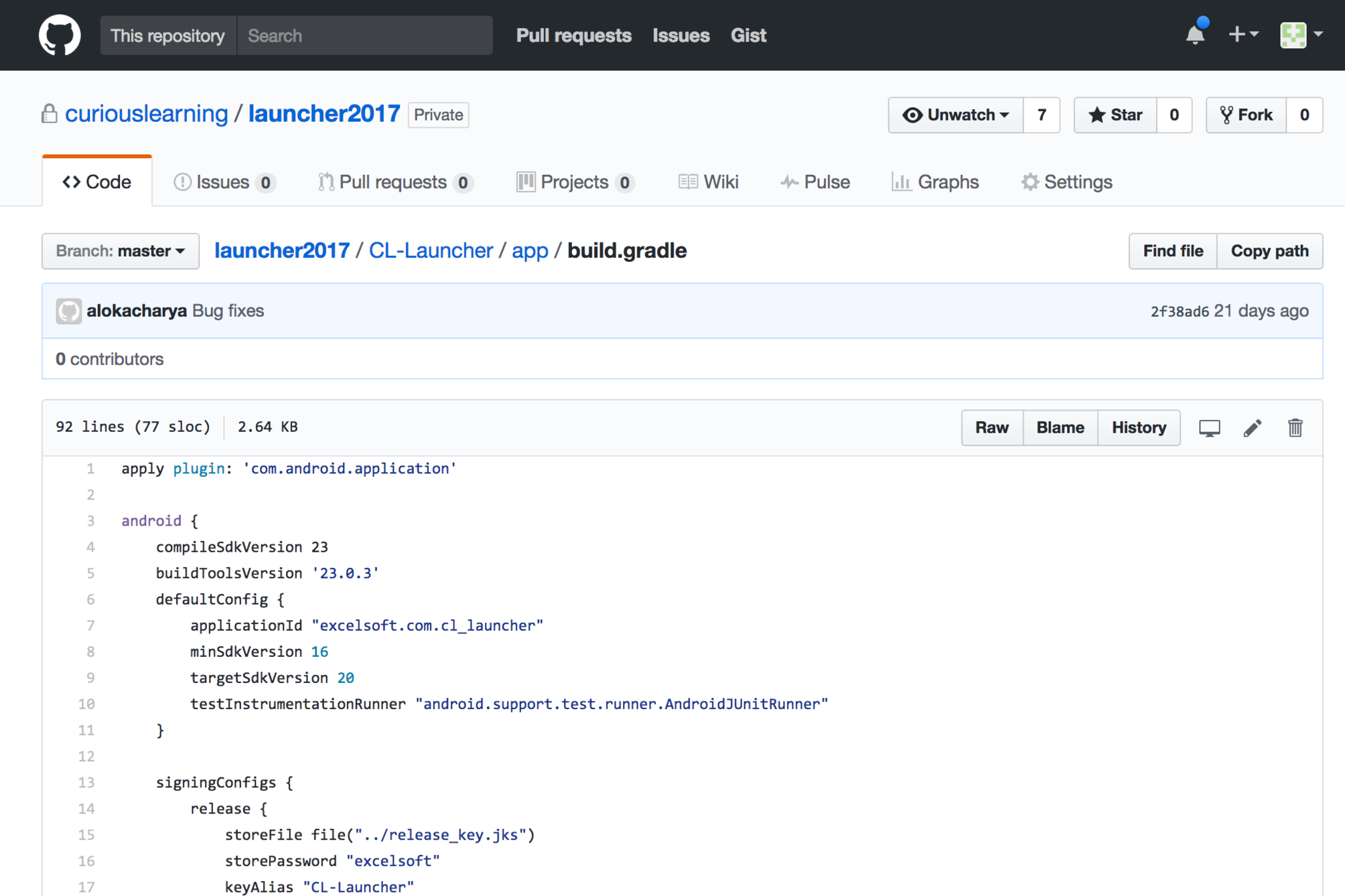Open the launcher2017 repository title link
The image size is (1345, 896).
[324, 114]
